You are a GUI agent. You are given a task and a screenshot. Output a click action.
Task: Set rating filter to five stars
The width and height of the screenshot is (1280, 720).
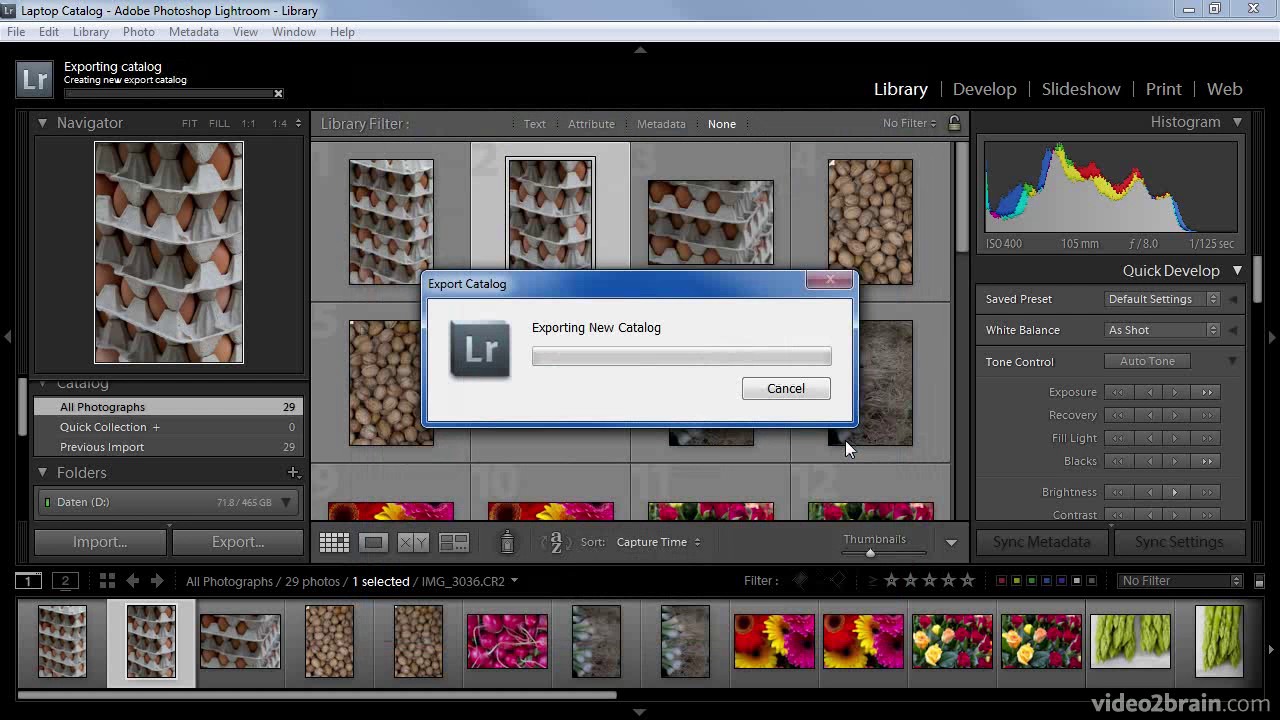967,581
